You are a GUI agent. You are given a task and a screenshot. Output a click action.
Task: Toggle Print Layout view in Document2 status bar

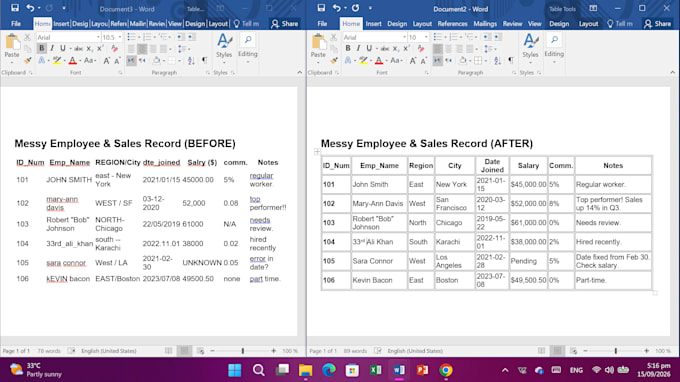pyautogui.click(x=557, y=351)
